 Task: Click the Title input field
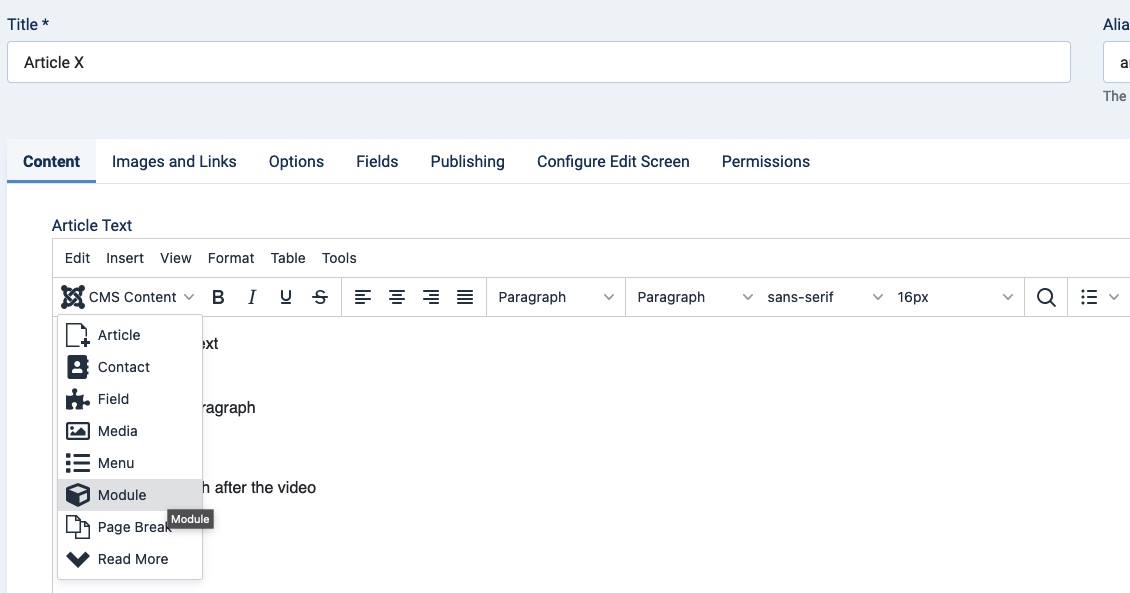pos(539,62)
